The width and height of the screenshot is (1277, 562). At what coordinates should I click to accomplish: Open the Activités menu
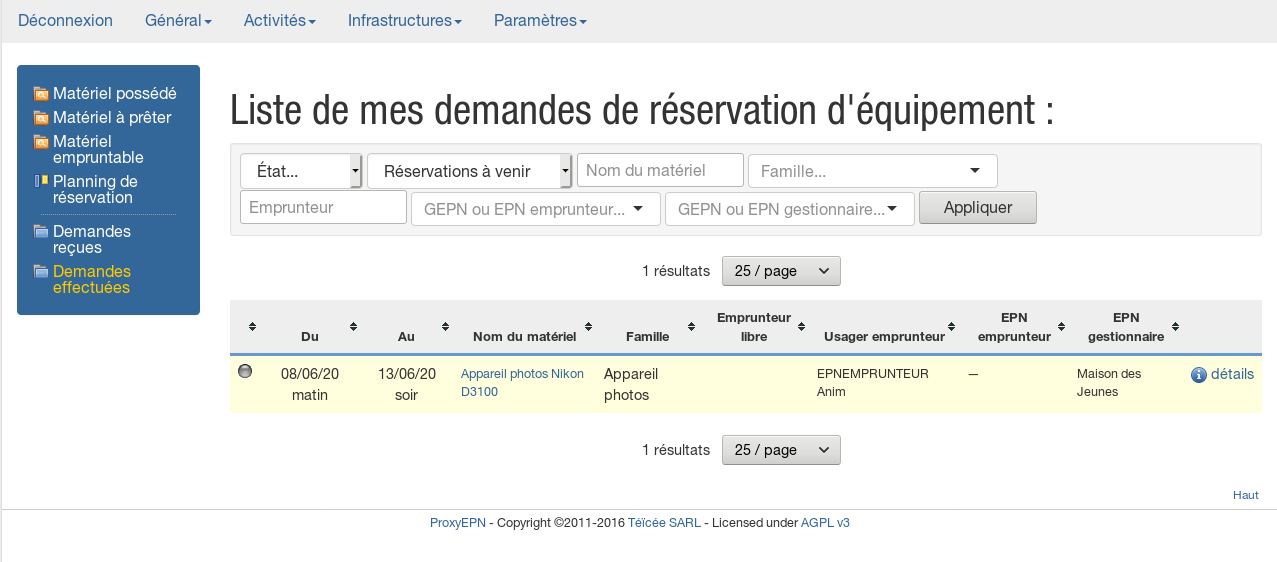[279, 21]
